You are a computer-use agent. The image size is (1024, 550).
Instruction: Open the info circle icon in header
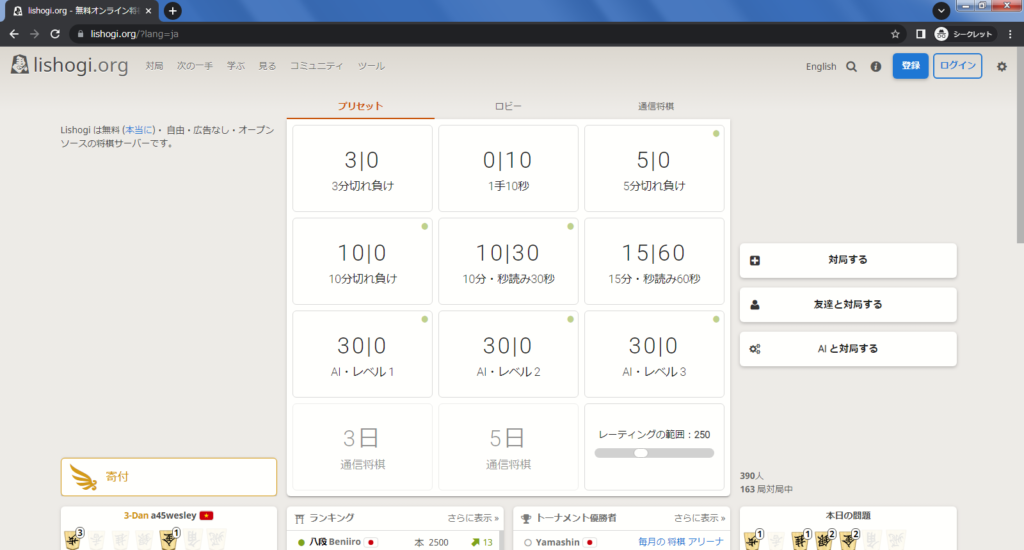click(876, 66)
